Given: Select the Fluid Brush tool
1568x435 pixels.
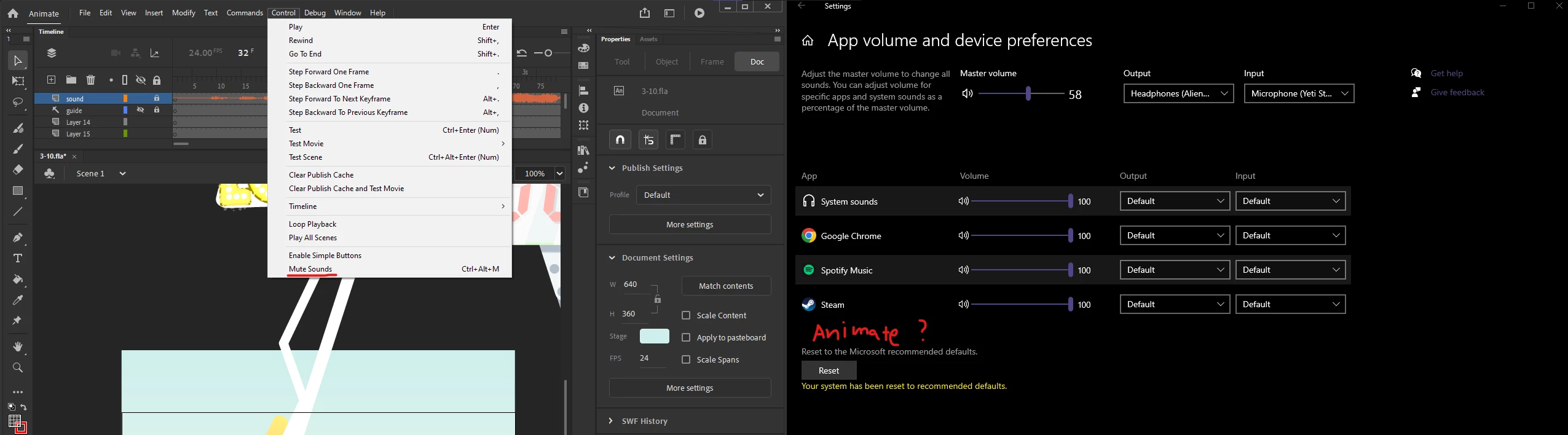Looking at the screenshot, I should pyautogui.click(x=18, y=128).
